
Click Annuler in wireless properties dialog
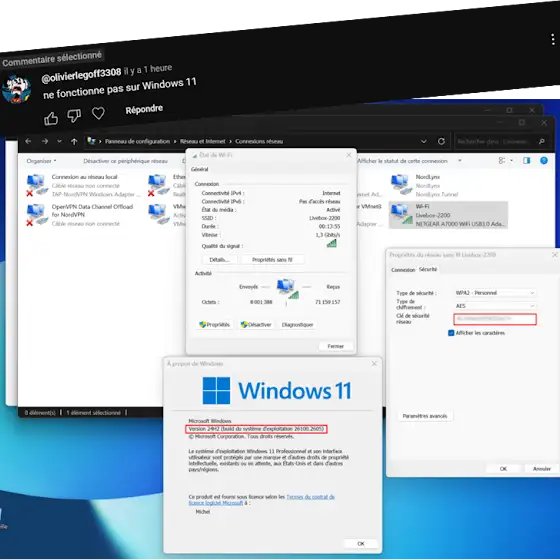pos(541,469)
